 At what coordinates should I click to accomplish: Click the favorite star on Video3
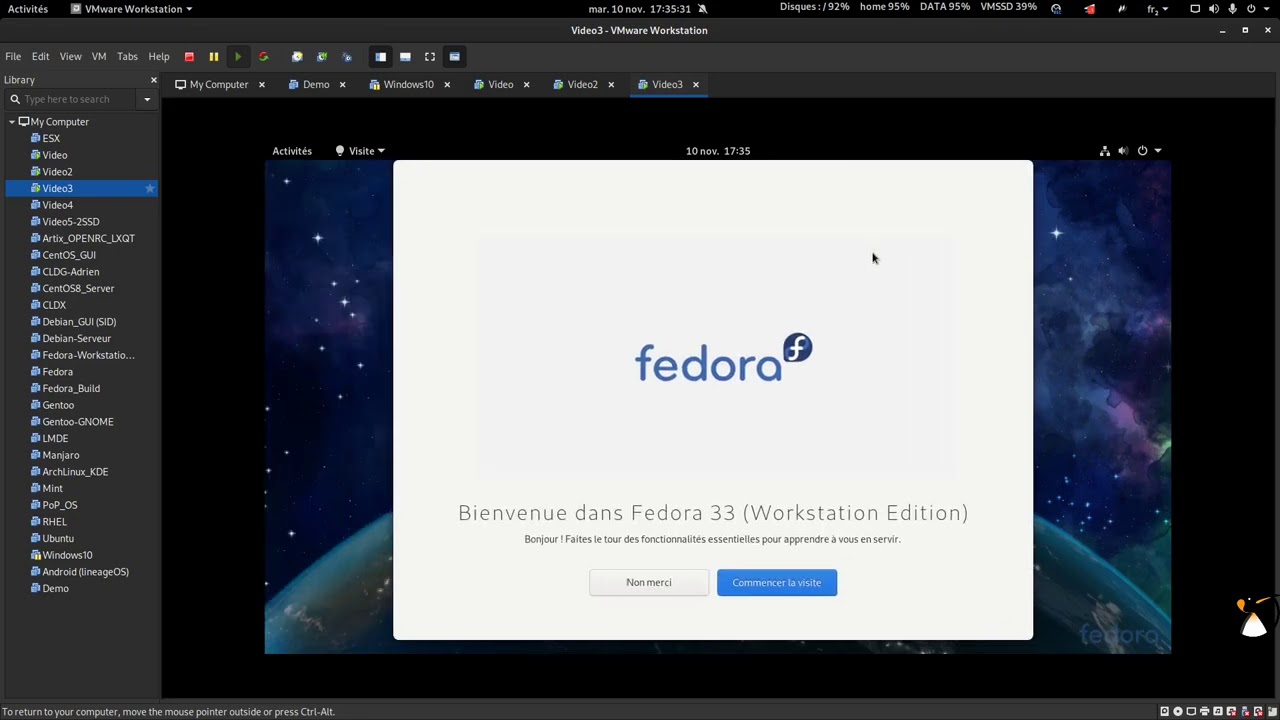(150, 189)
